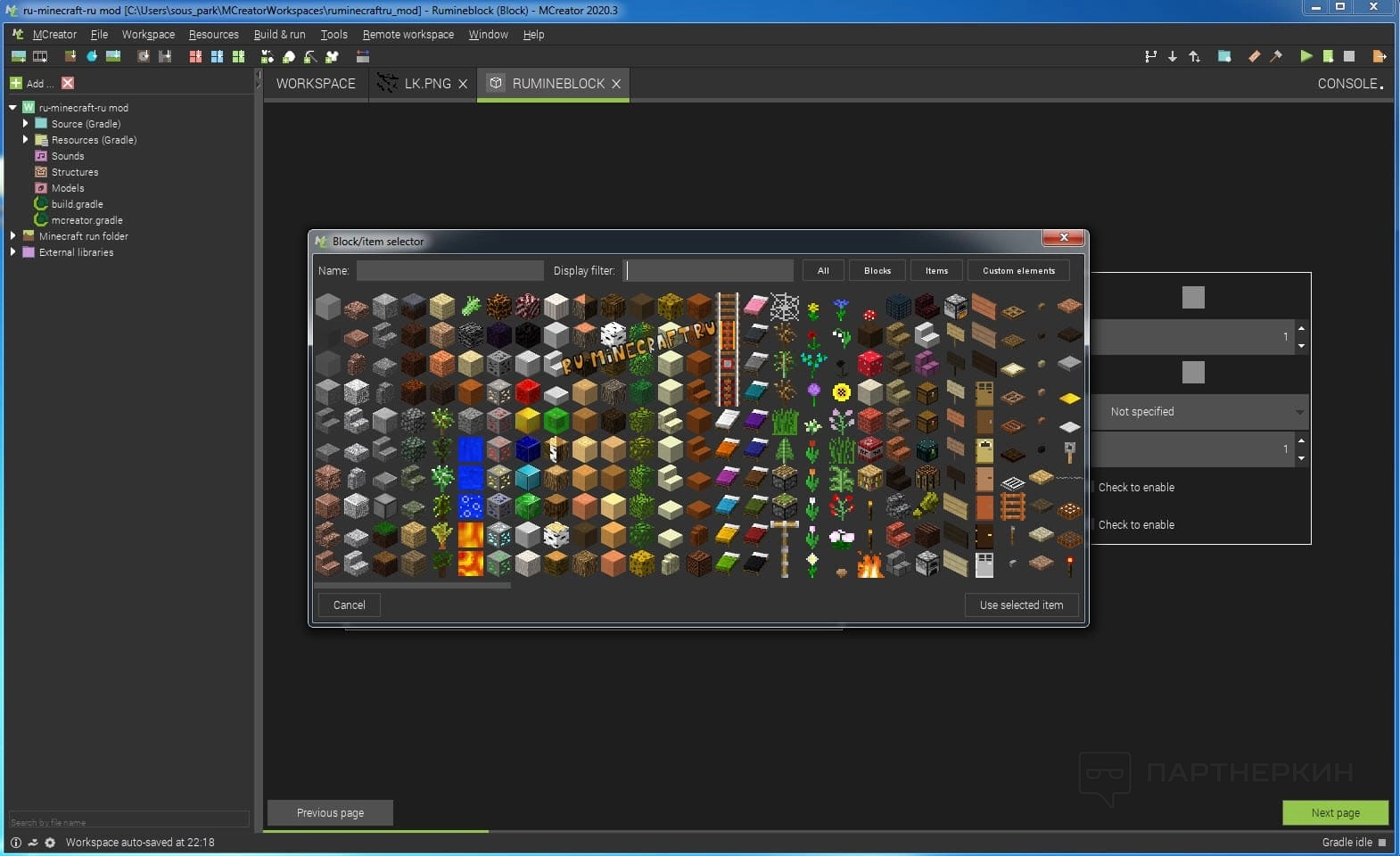Click the green Run client play icon
This screenshot has height=856, width=1400.
coord(1305,56)
